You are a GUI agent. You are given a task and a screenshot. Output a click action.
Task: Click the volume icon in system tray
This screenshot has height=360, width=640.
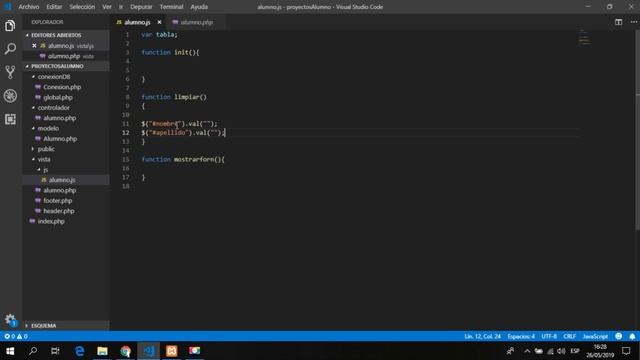click(561, 351)
